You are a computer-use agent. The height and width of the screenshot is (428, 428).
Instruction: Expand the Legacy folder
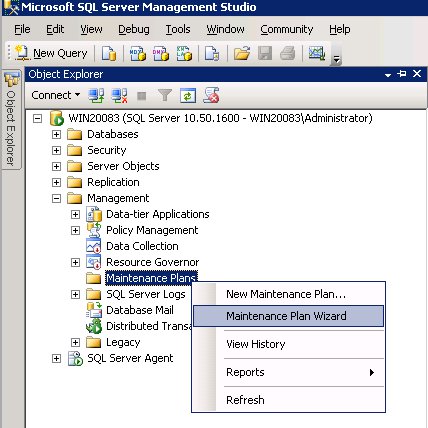(75, 342)
